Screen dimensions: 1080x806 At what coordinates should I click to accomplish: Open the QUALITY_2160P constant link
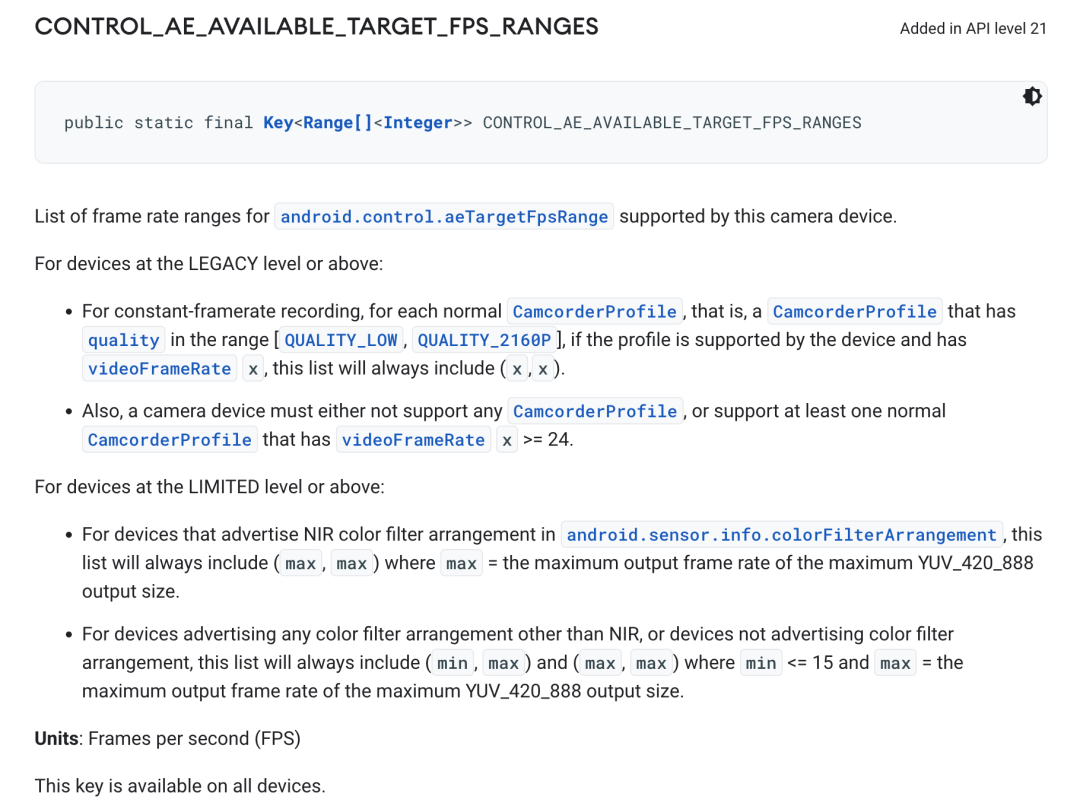(x=484, y=341)
